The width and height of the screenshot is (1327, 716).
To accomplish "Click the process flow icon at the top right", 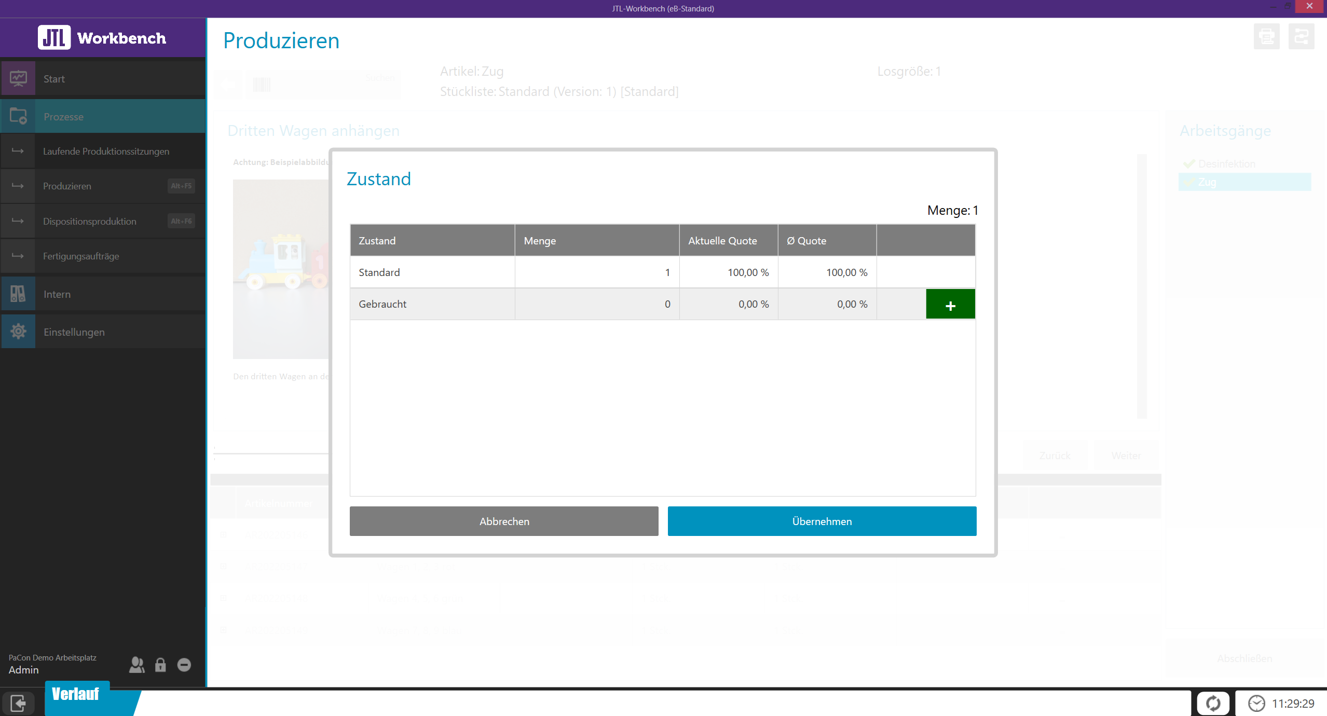I will tap(1301, 36).
